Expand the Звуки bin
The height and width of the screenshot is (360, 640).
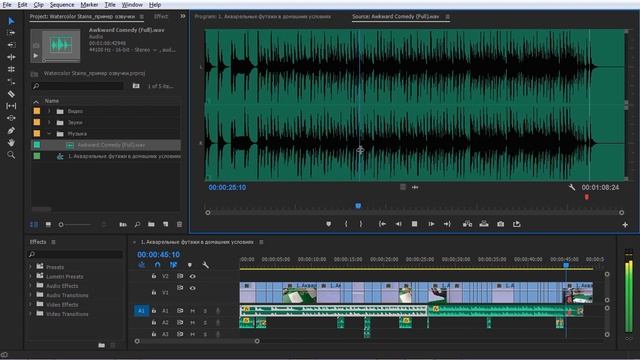[x=49, y=122]
